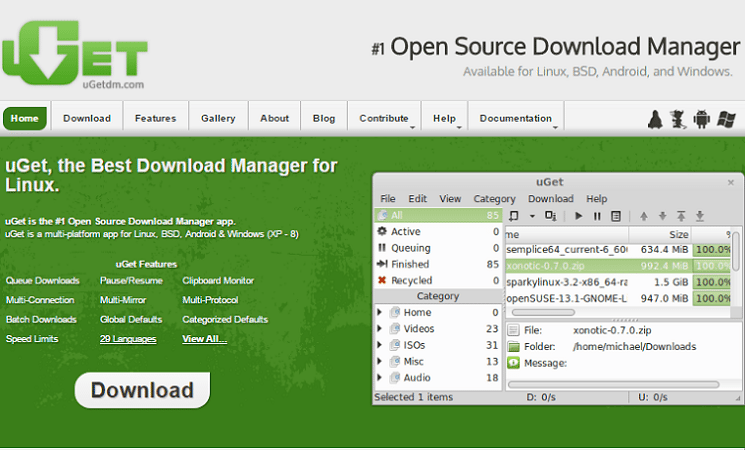Click the ISOs category folder icon
The height and width of the screenshot is (450, 745).
pos(395,345)
